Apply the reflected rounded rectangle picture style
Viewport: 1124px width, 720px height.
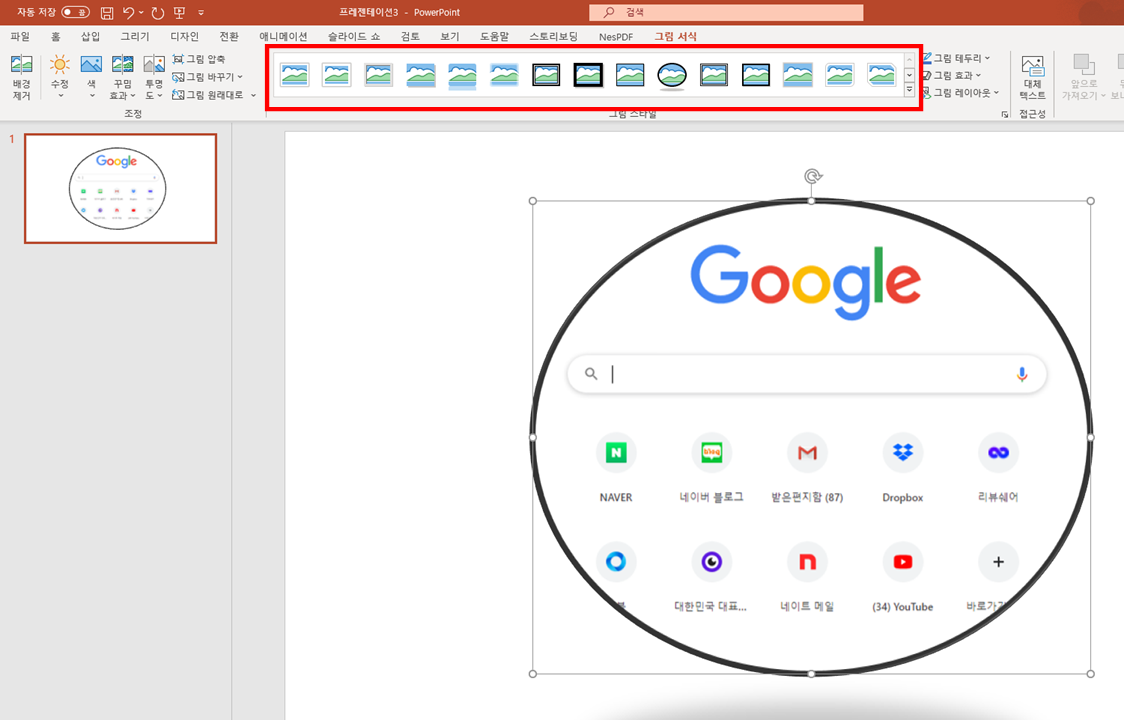pyautogui.click(x=462, y=75)
